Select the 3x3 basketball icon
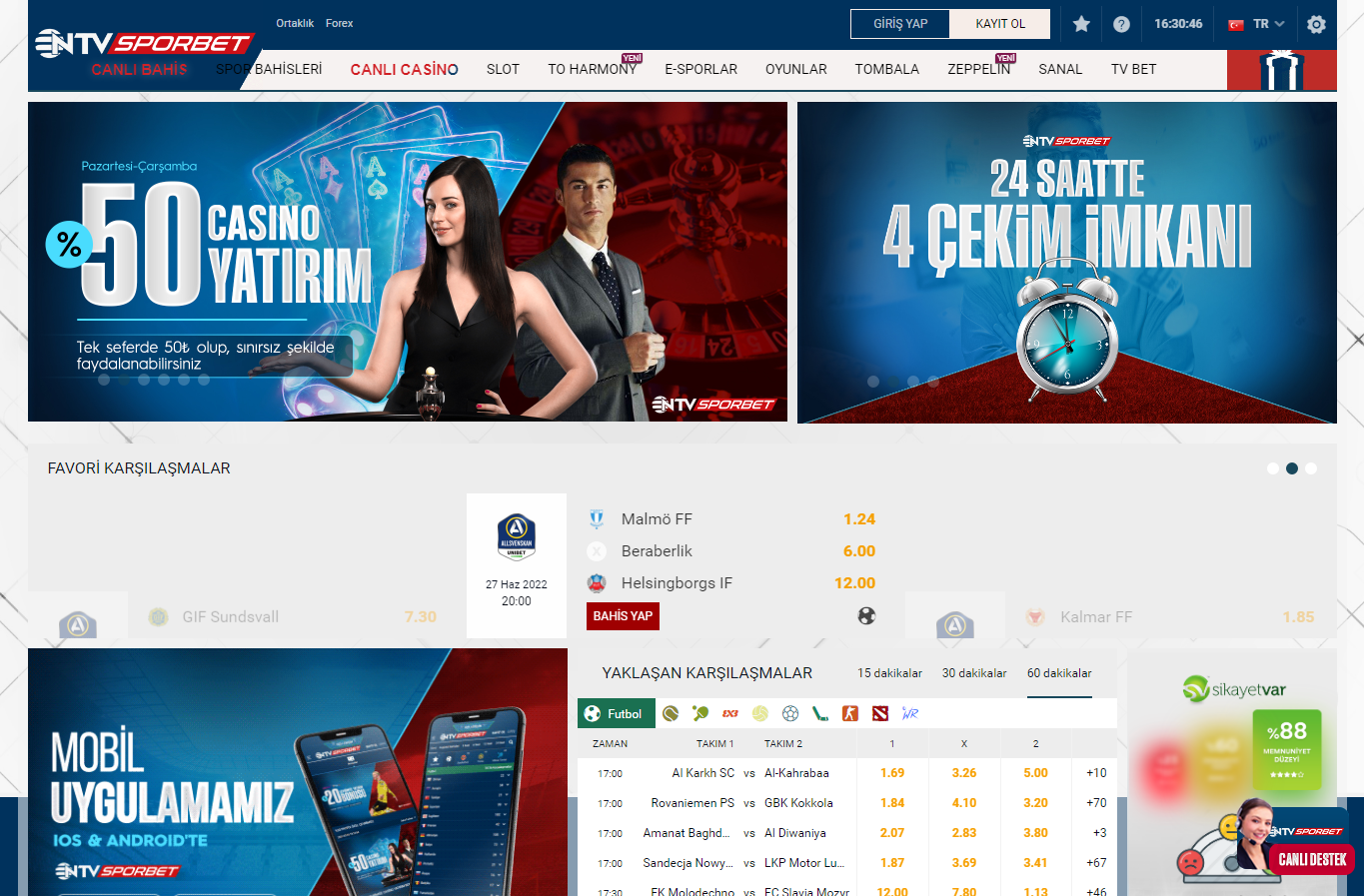Image resolution: width=1364 pixels, height=896 pixels. point(730,713)
